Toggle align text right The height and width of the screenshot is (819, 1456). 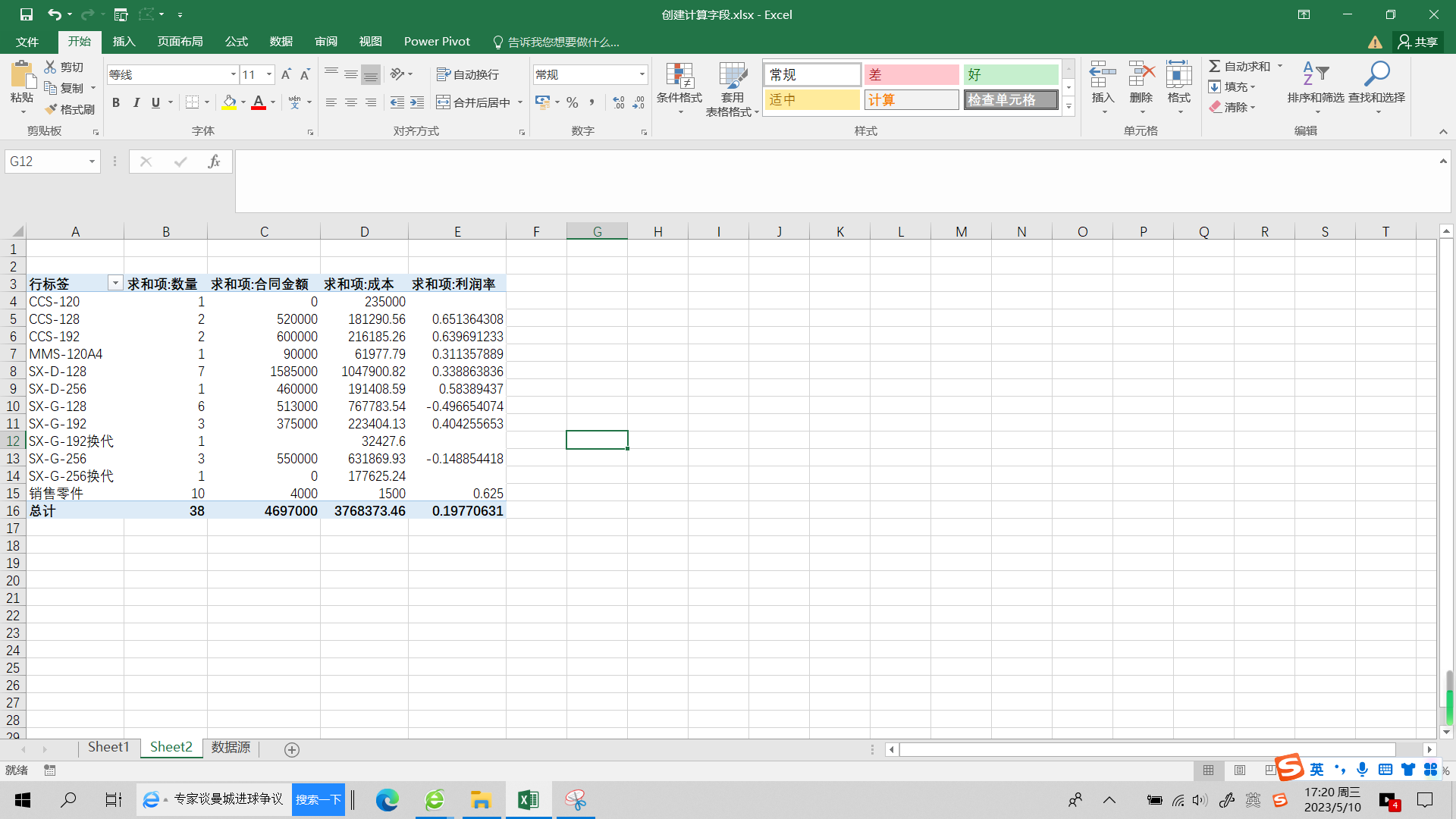371,102
